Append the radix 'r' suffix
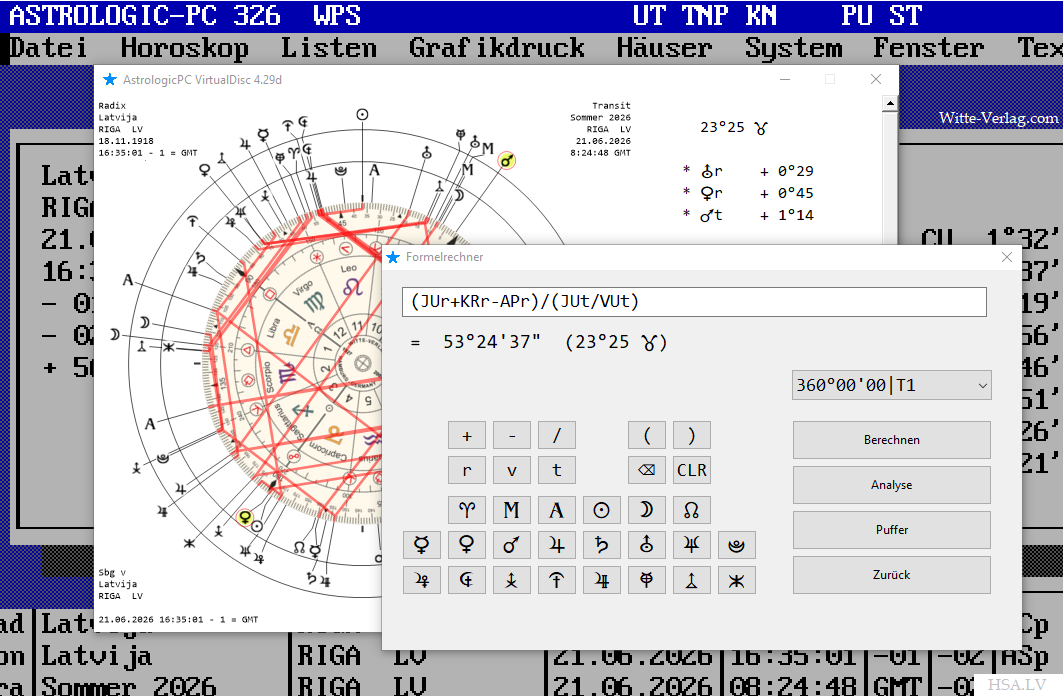Screen dimensions: 1063x696 [x=466, y=470]
